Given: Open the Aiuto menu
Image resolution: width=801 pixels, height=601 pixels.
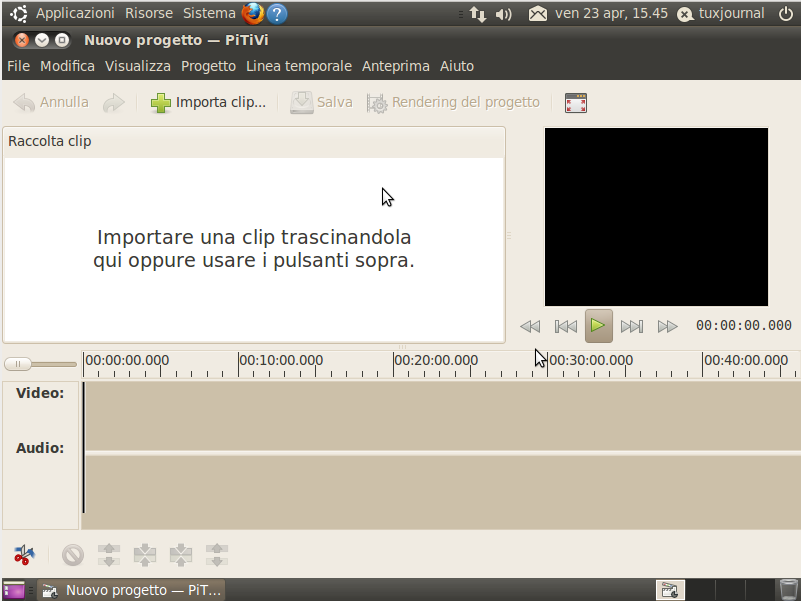Looking at the screenshot, I should [x=457, y=66].
